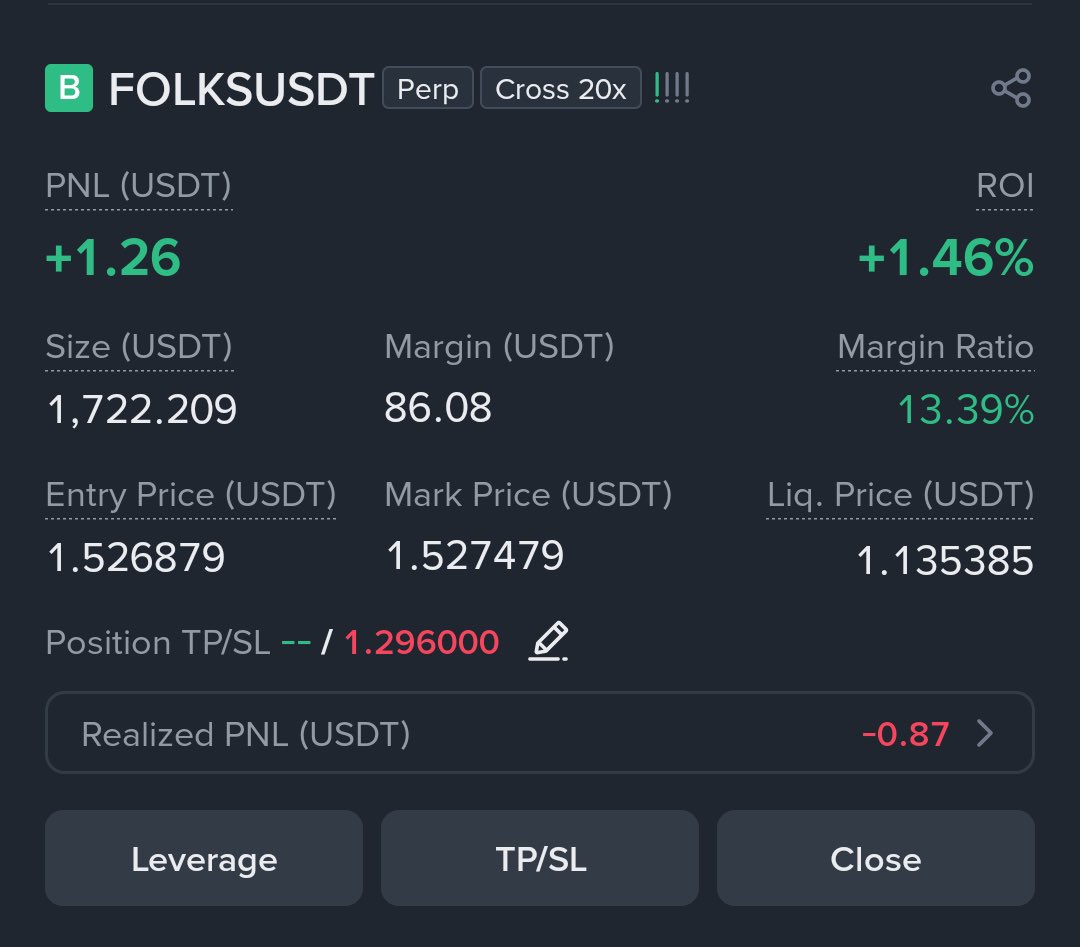
Task: Open the Realized PNL (USDT) row
Action: pyautogui.click(x=540, y=733)
